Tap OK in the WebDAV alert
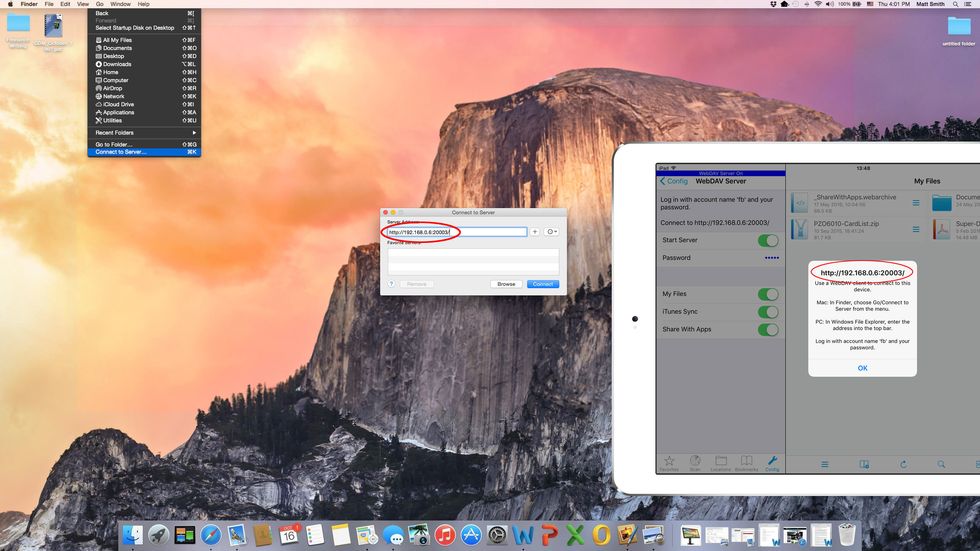 click(862, 368)
